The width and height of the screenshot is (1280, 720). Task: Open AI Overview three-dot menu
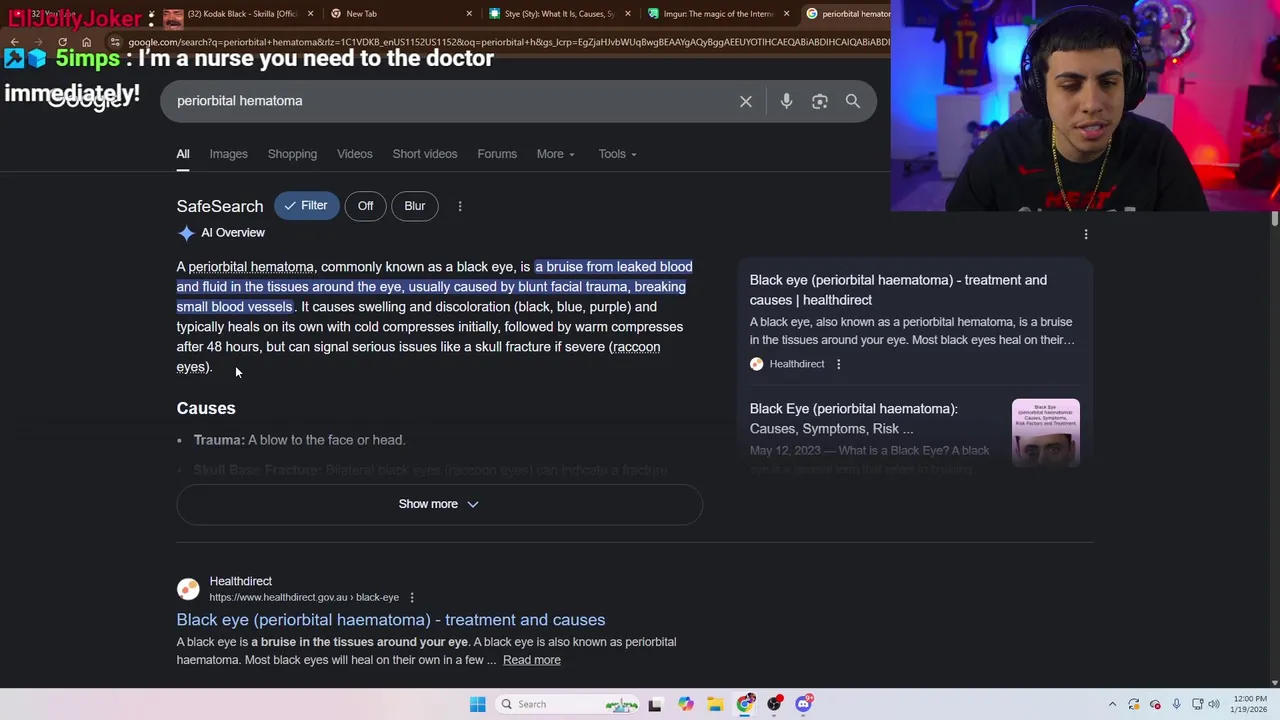[1086, 234]
